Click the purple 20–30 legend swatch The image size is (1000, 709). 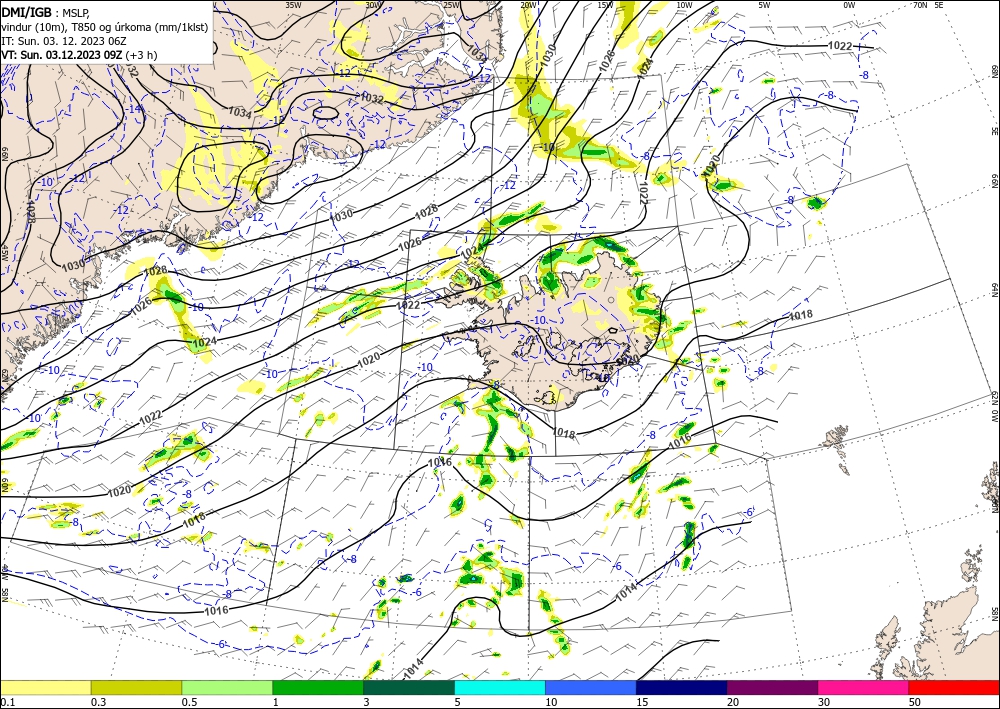772,687
